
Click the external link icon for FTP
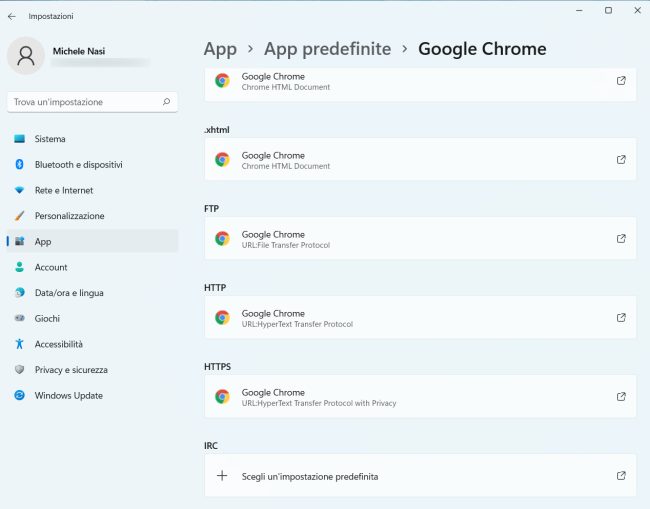pyautogui.click(x=621, y=239)
